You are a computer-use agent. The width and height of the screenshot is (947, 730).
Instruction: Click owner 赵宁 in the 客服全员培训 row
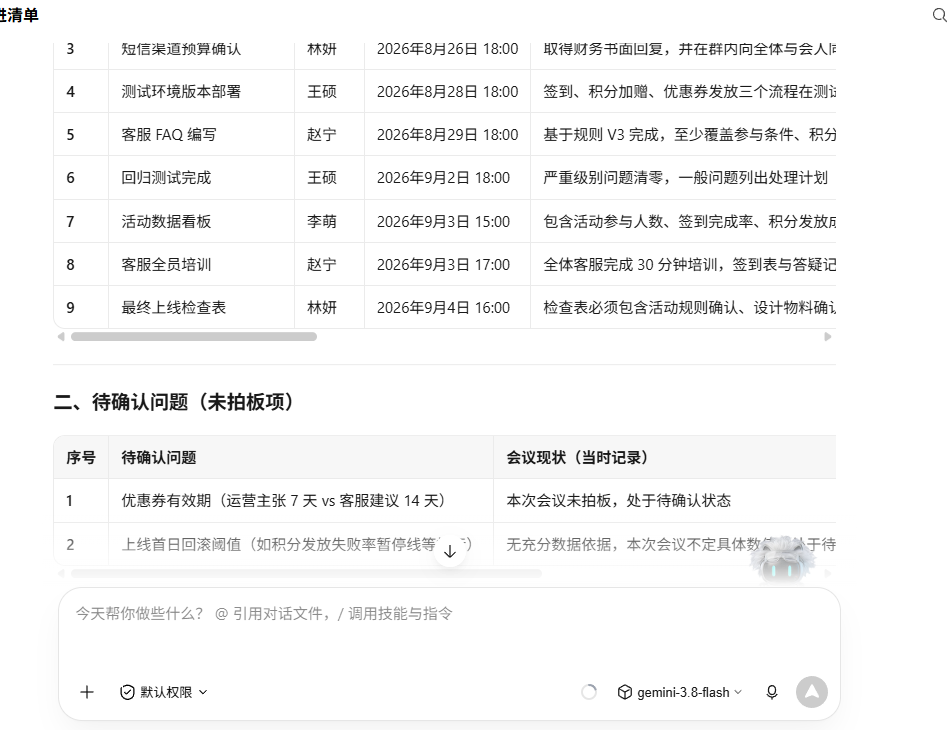[322, 264]
